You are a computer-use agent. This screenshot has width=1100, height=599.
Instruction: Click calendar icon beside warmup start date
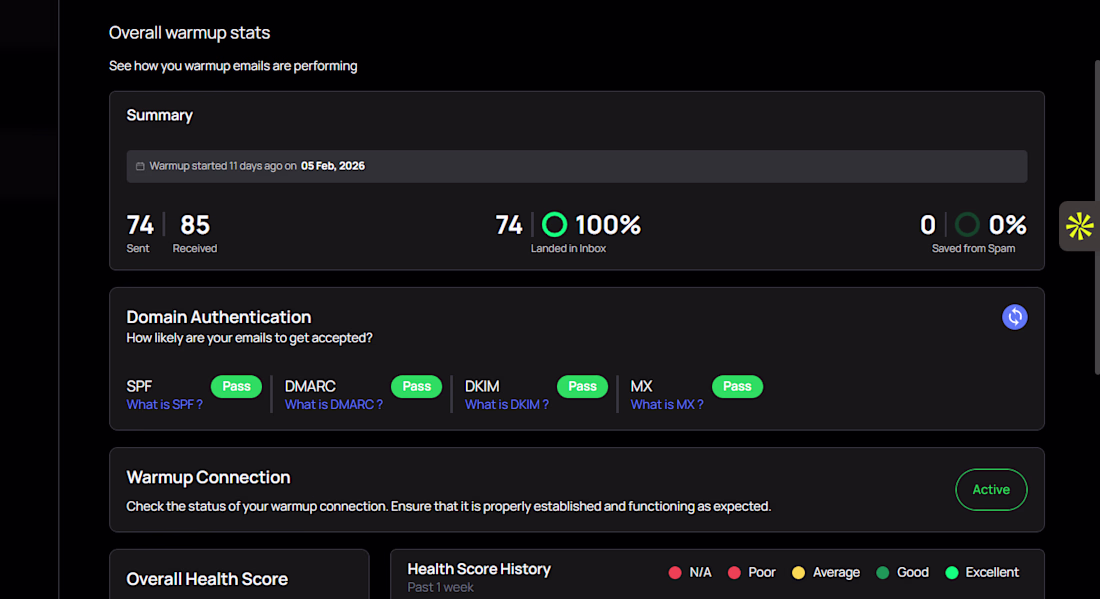140,166
